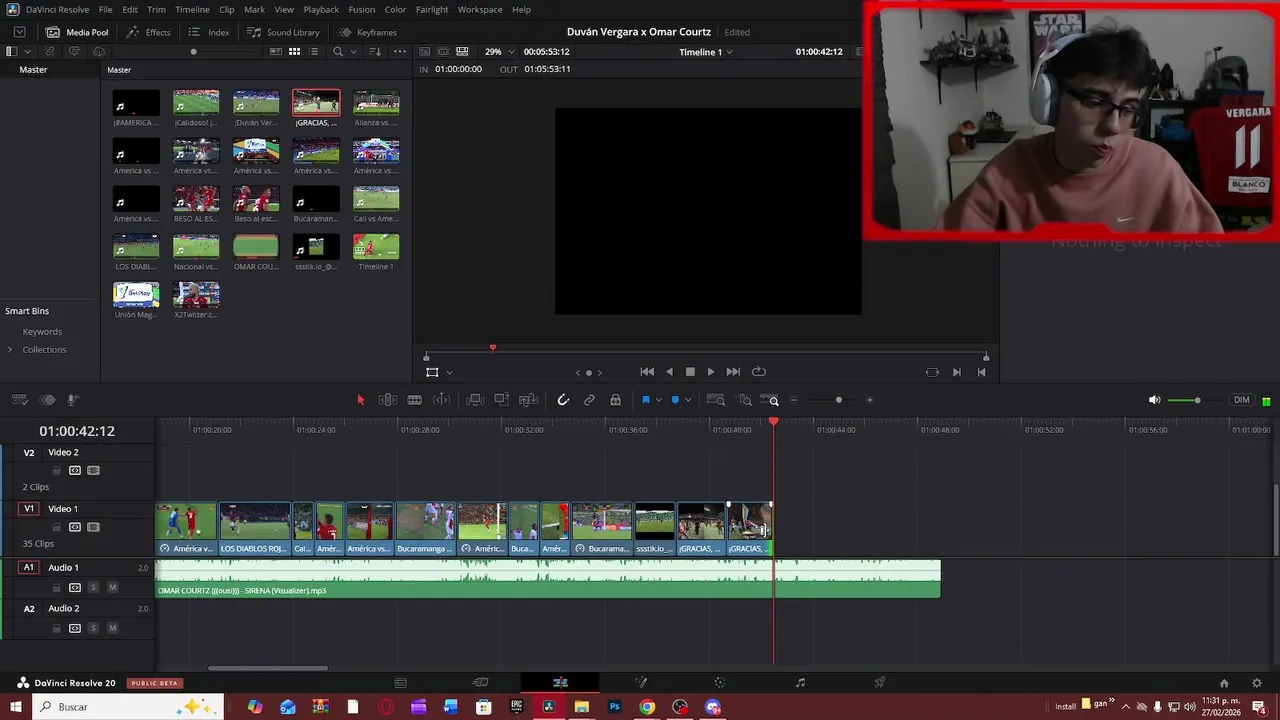
Task: Open Media Pool search icon
Action: click(x=338, y=52)
